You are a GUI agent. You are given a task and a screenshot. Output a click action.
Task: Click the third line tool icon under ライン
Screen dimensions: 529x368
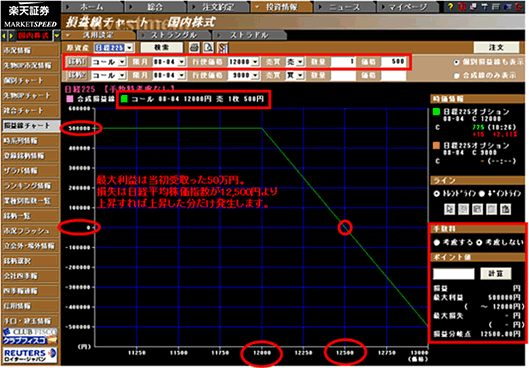click(x=477, y=209)
